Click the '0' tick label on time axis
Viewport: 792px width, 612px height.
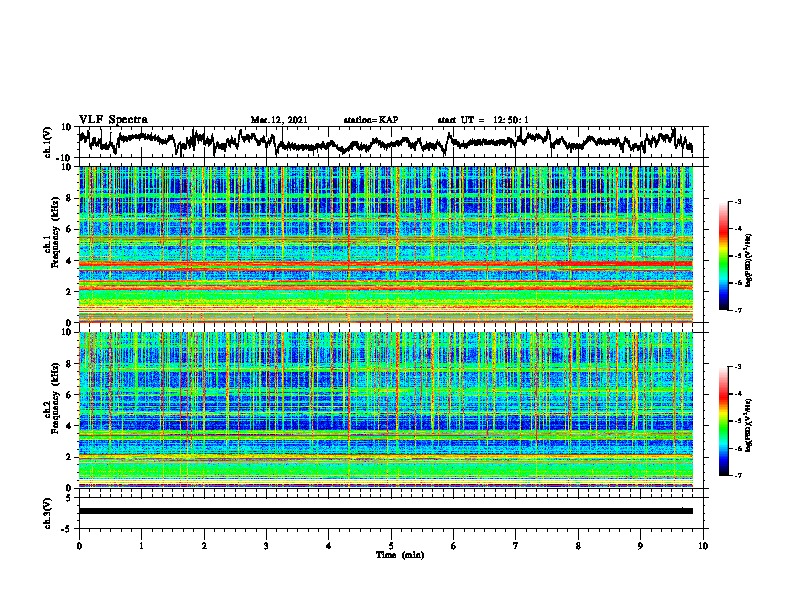(79, 546)
